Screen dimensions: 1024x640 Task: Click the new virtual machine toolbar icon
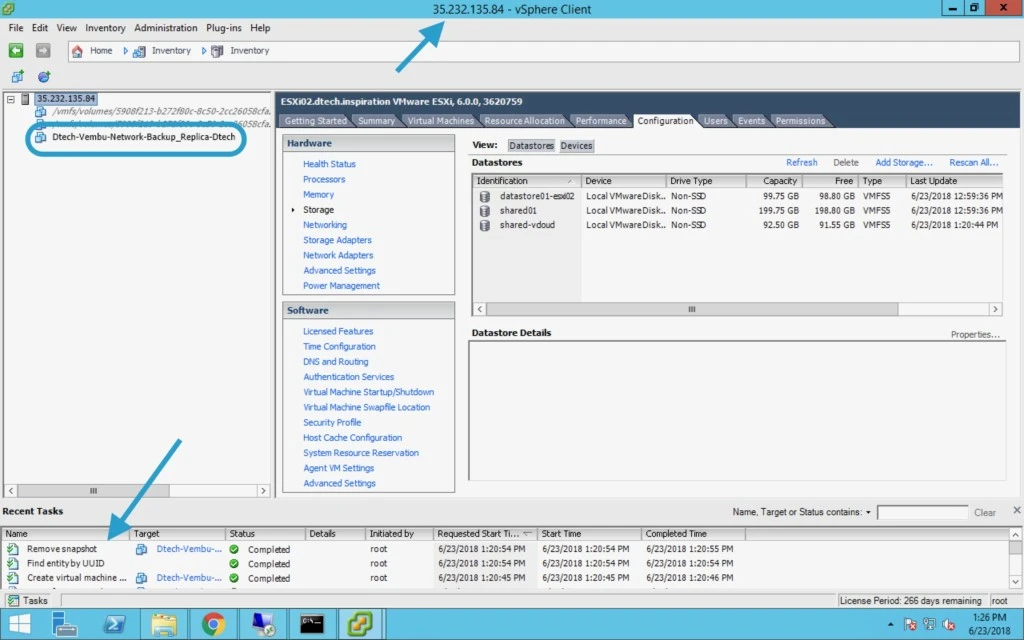click(x=18, y=76)
